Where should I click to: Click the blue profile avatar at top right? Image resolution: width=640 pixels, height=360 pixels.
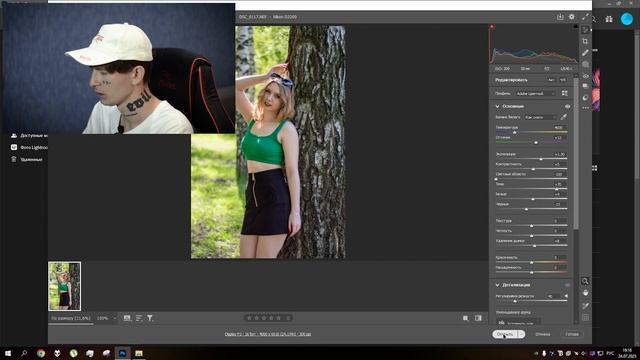(627, 19)
